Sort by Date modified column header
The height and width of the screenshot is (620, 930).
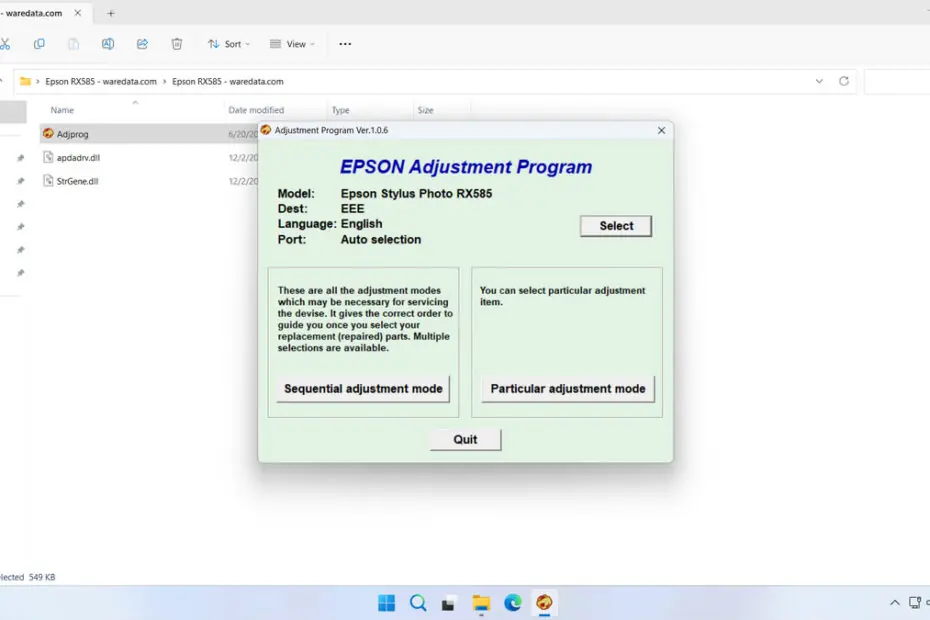tap(256, 110)
